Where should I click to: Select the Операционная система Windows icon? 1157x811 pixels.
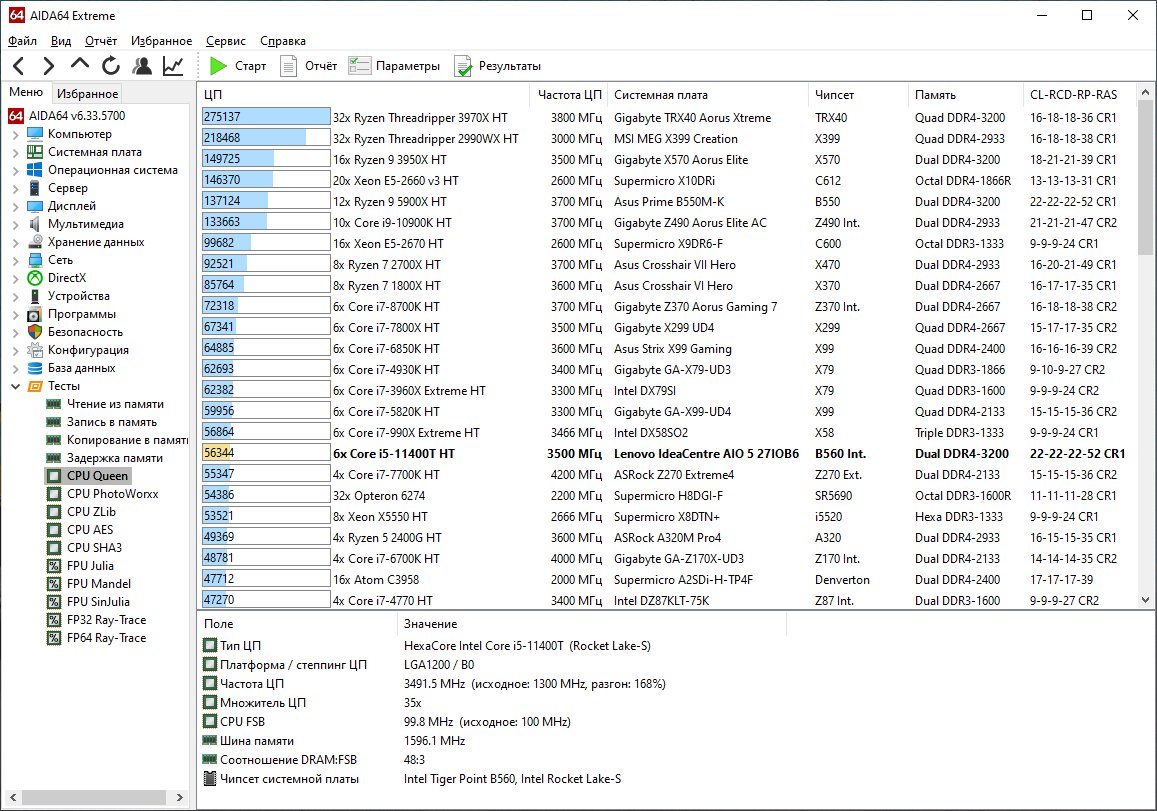tap(35, 170)
